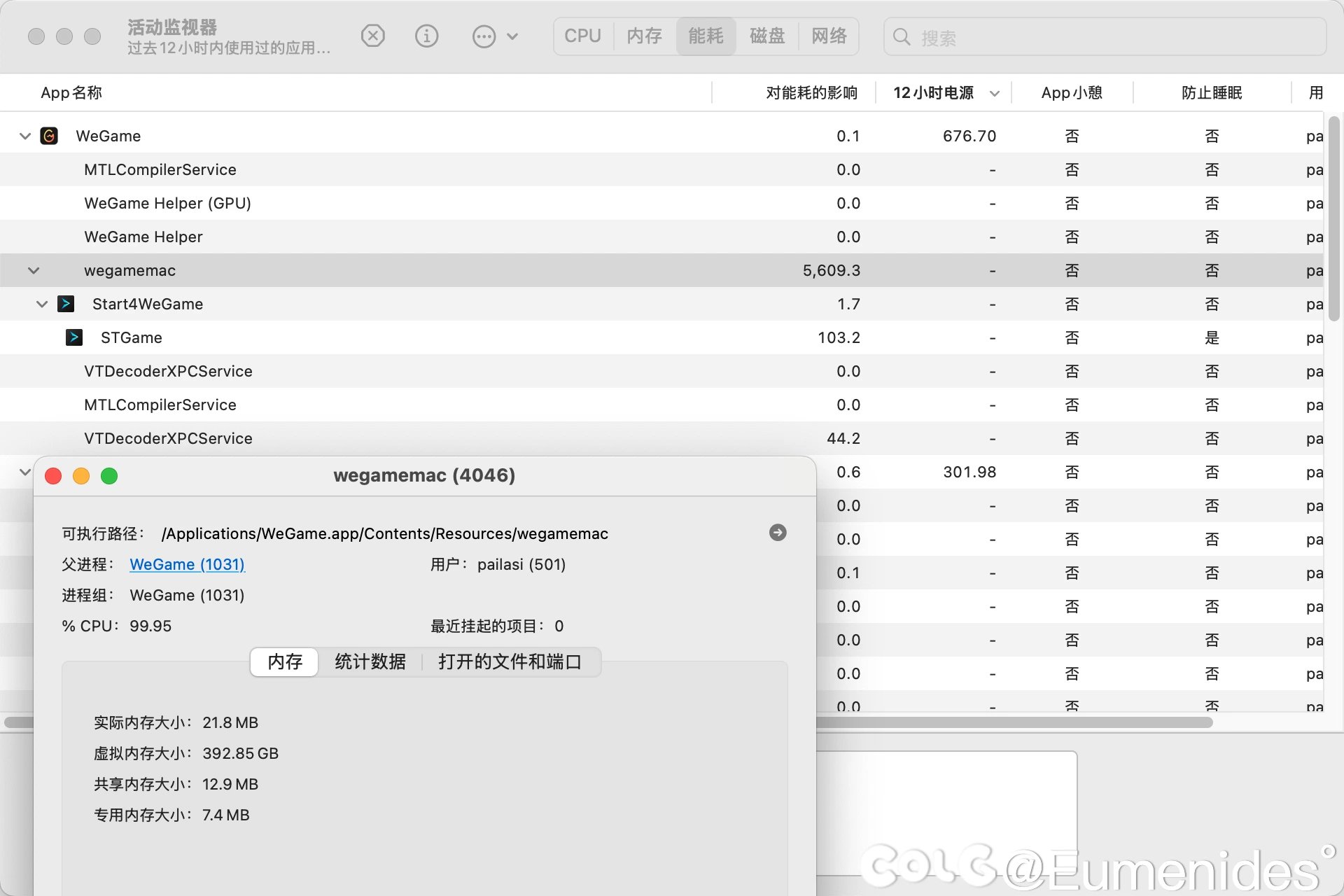This screenshot has height=896, width=1344.
Task: Collapse the WeGame process group
Action: [x=25, y=136]
